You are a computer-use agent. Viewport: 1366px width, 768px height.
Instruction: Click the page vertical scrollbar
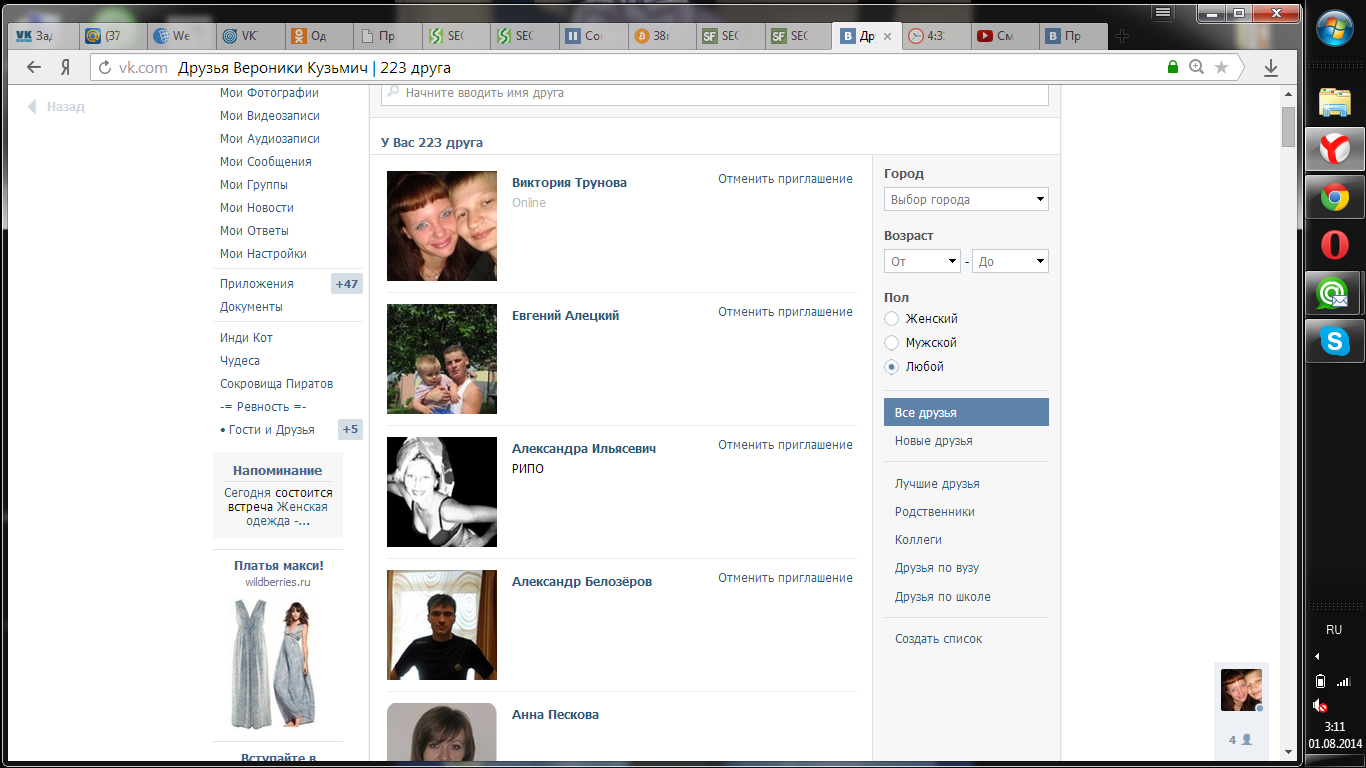1288,125
